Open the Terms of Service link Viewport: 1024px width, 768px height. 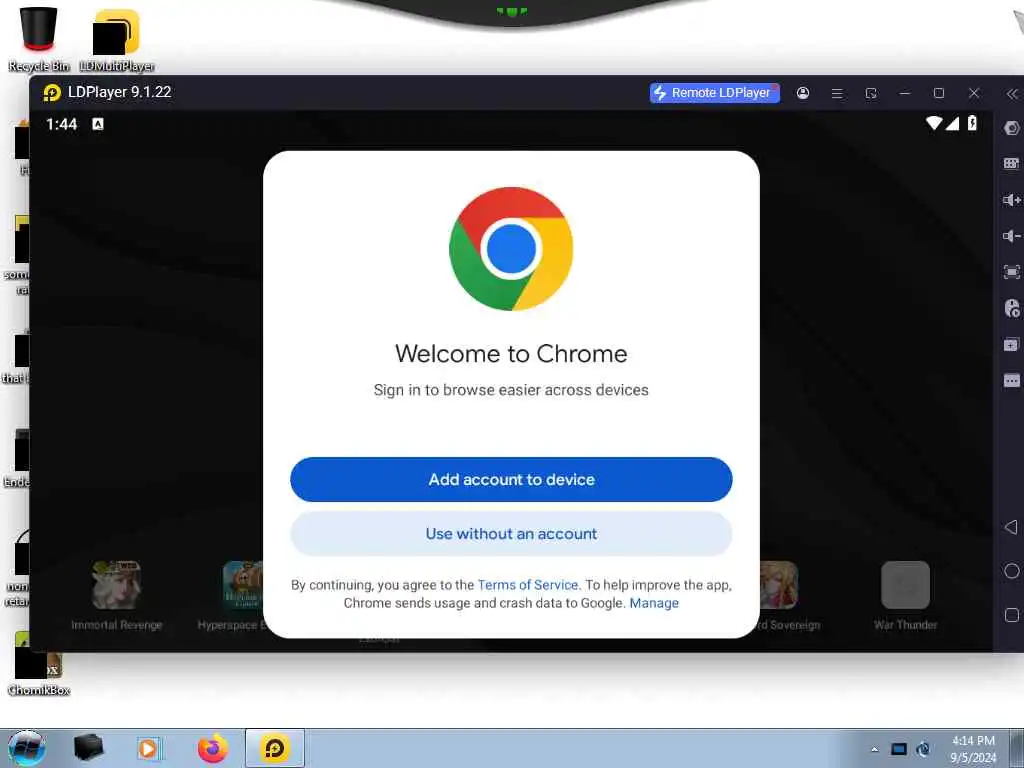528,585
